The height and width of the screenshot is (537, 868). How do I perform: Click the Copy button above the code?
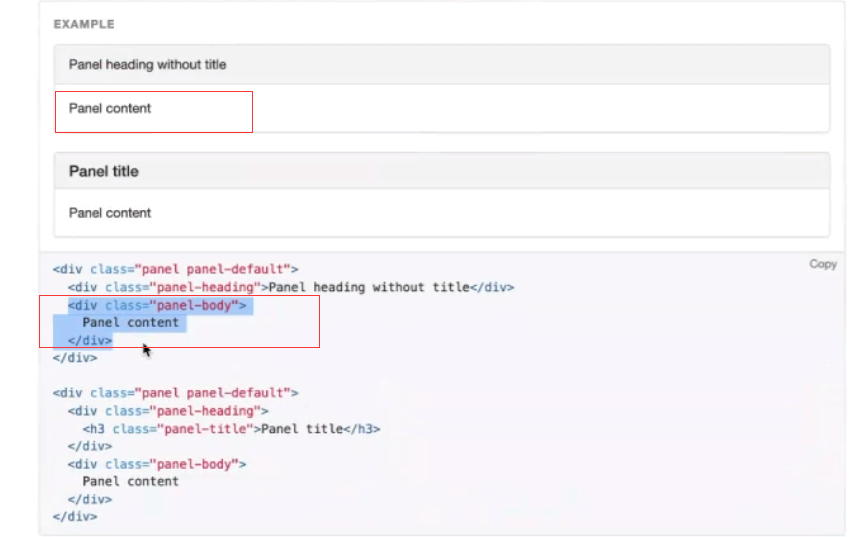[x=823, y=264]
